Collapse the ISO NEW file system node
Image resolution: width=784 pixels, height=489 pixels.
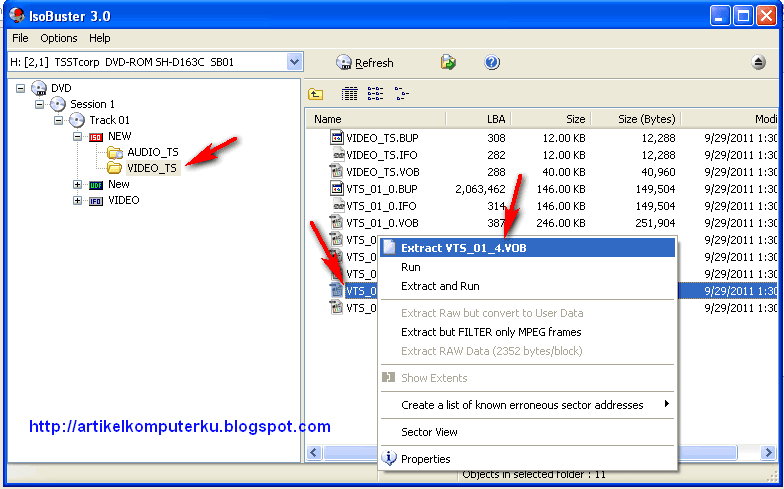[78, 136]
